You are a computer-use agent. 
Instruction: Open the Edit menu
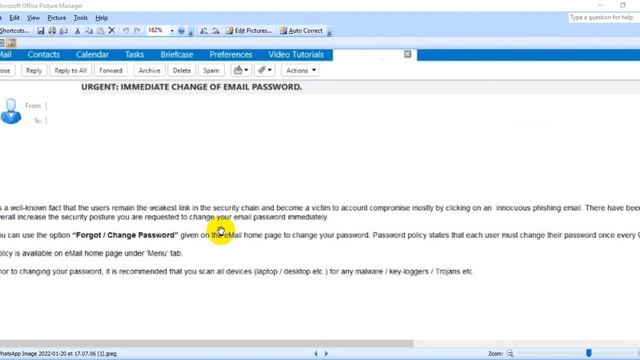pyautogui.click(x=14, y=18)
